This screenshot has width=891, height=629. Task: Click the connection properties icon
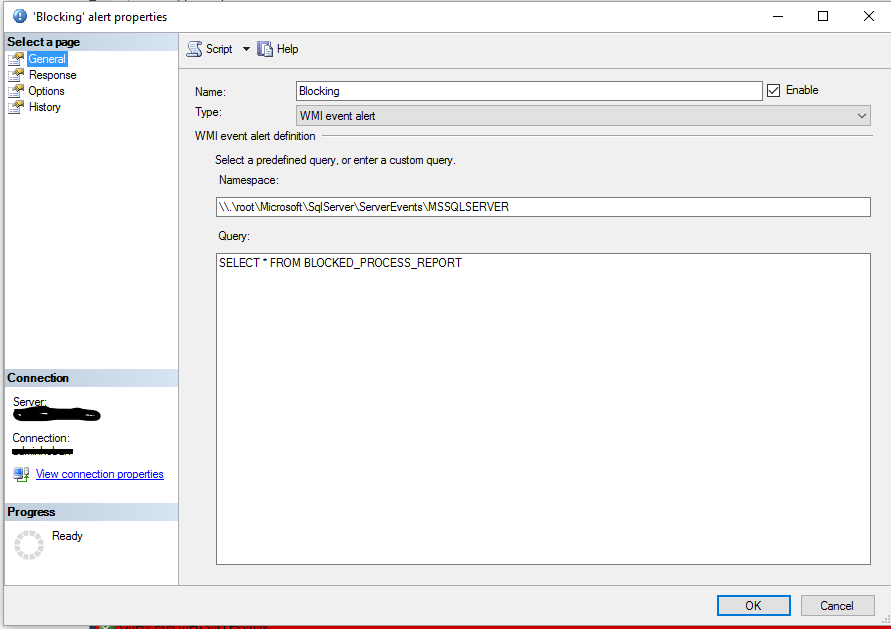coord(21,474)
